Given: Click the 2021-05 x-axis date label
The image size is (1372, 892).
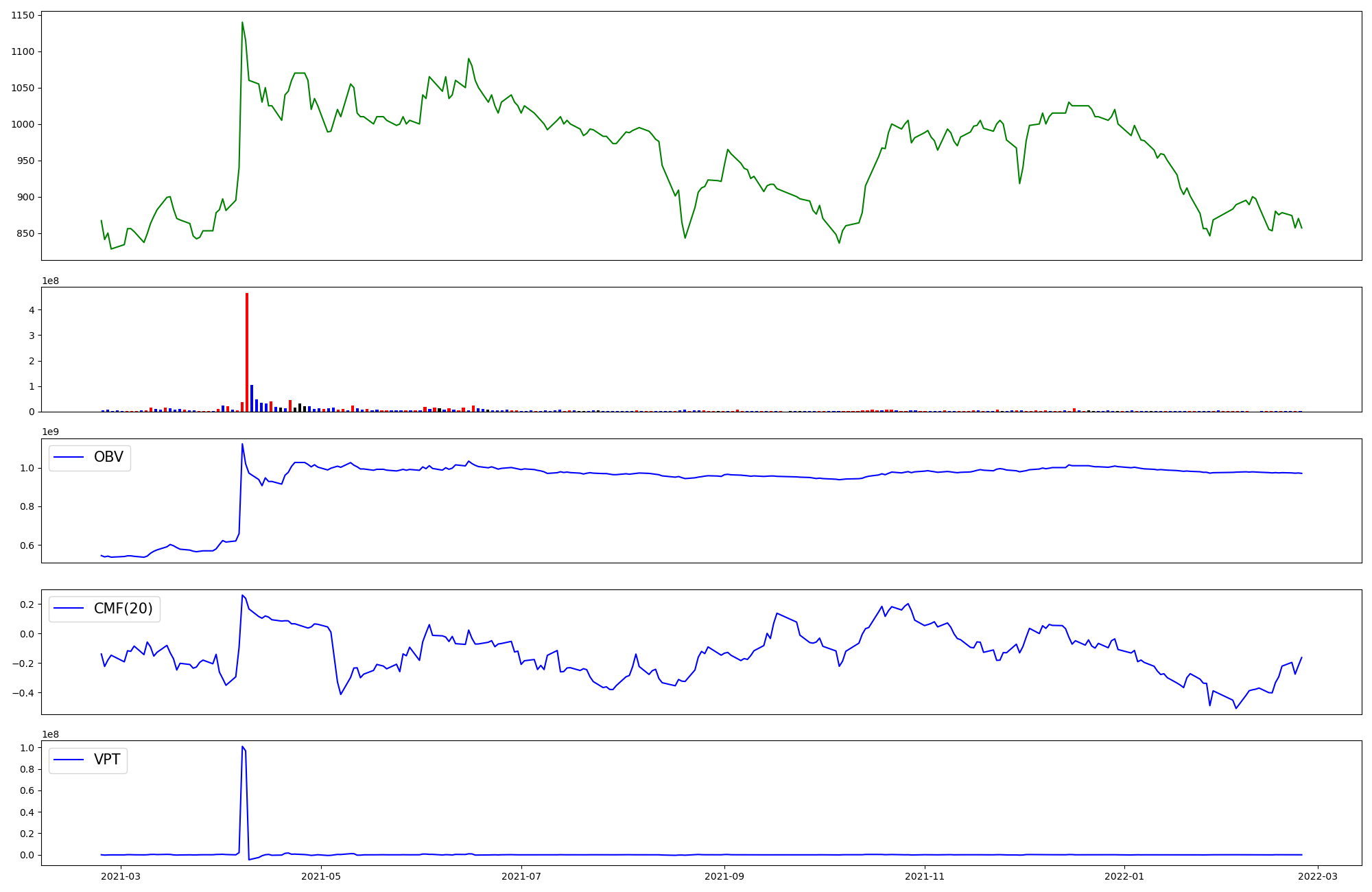Looking at the screenshot, I should click(x=321, y=876).
